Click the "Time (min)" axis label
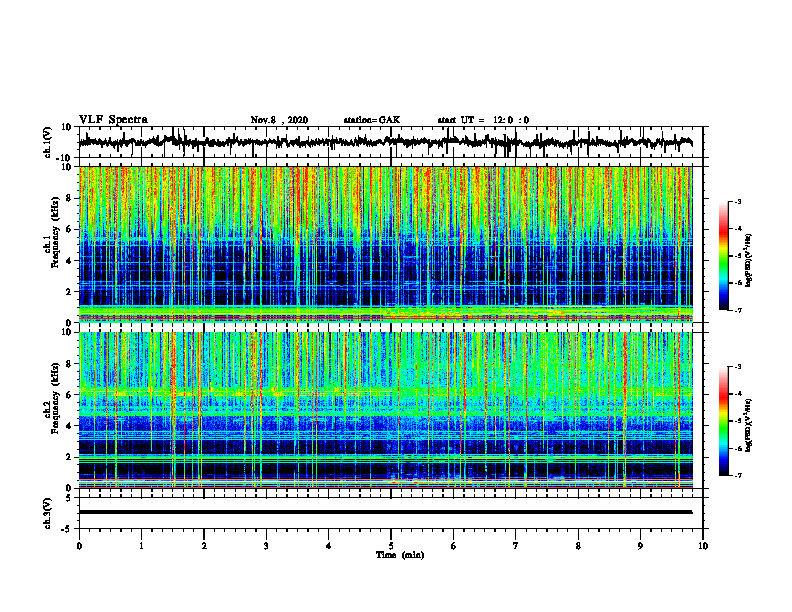Screen dimensions: 792x612 click(400, 555)
